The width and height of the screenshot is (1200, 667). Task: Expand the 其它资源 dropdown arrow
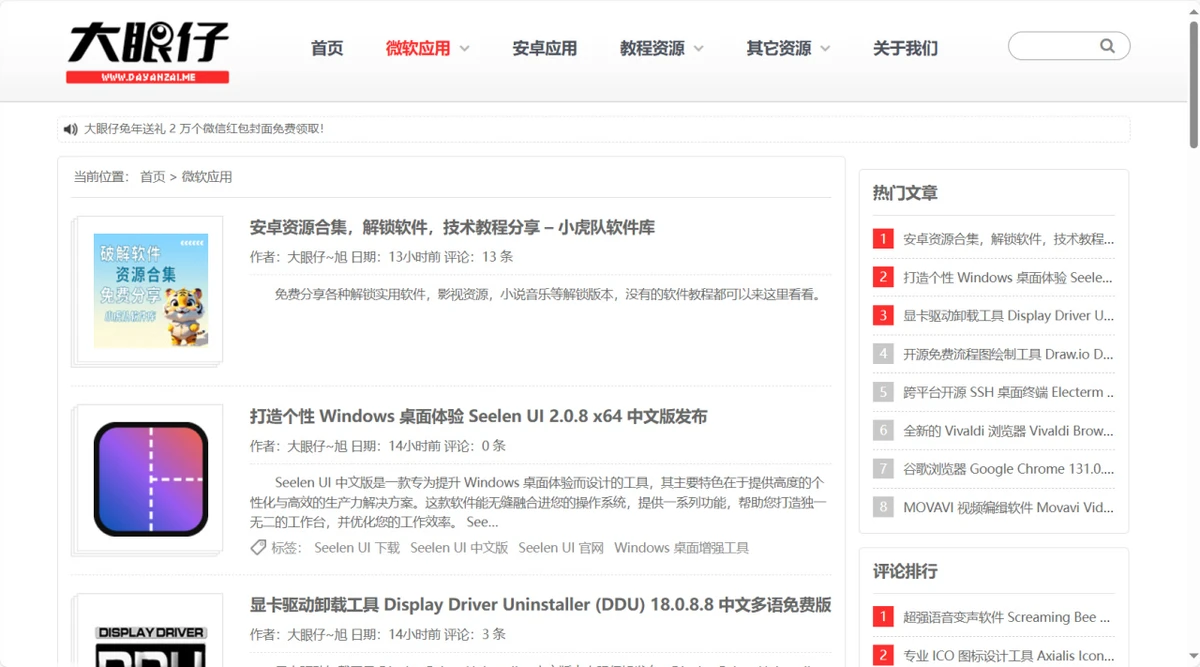(x=825, y=49)
